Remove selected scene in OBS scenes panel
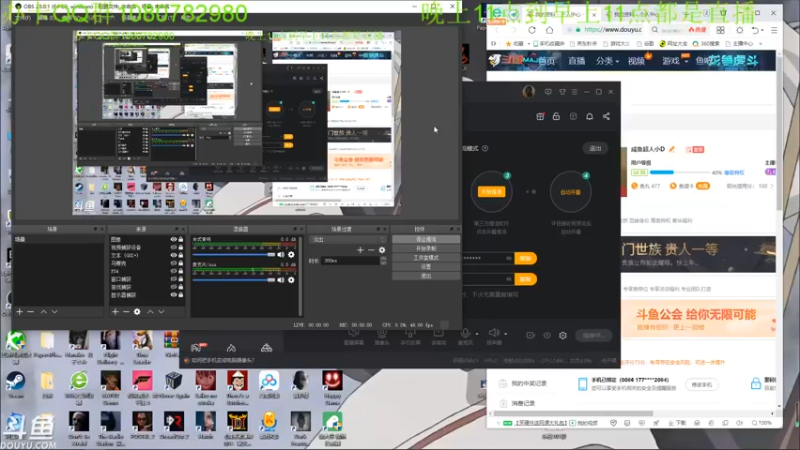Image resolution: width=800 pixels, height=450 pixels. coord(31,311)
